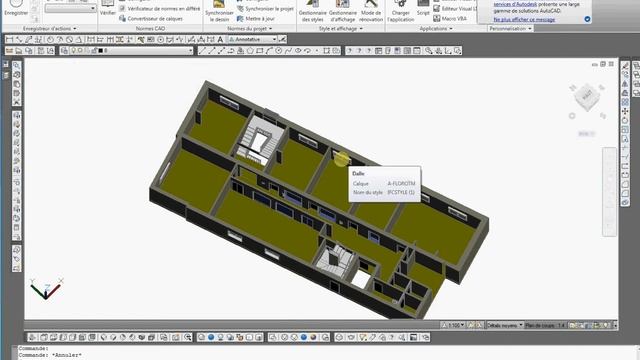Click command line input area
This screenshot has width=640, height=360.
(327, 353)
